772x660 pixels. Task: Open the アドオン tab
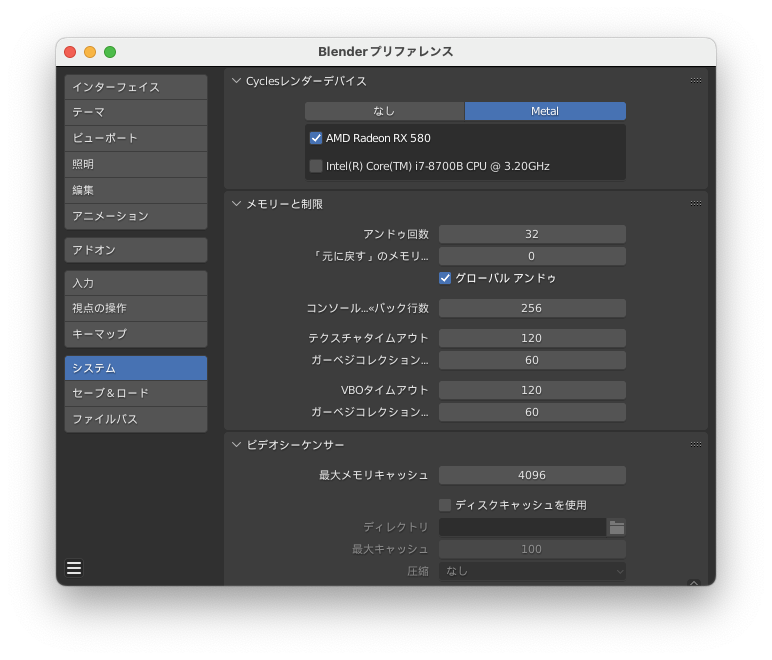pos(136,250)
